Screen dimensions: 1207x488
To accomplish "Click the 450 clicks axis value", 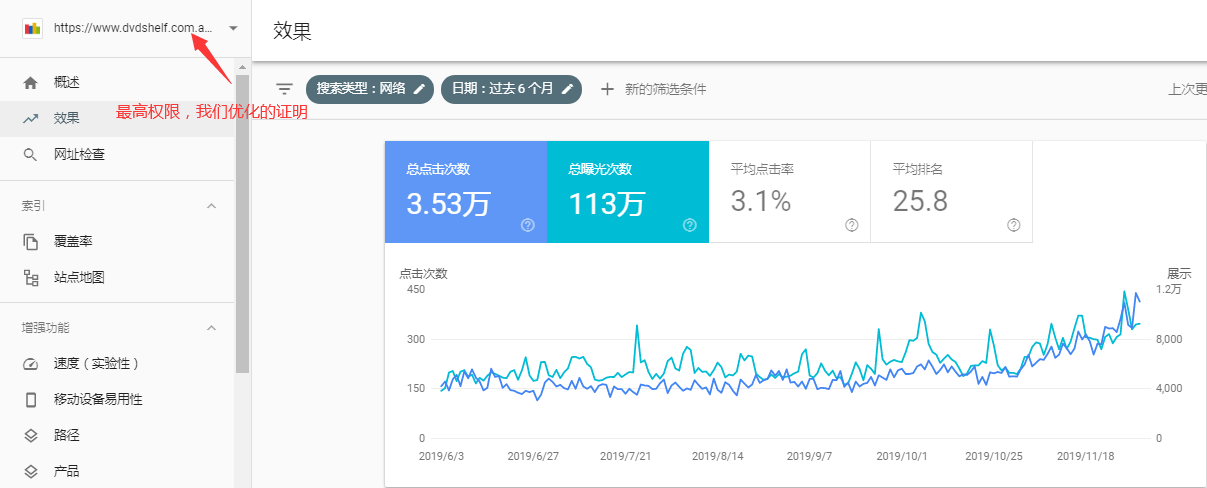I will [415, 290].
